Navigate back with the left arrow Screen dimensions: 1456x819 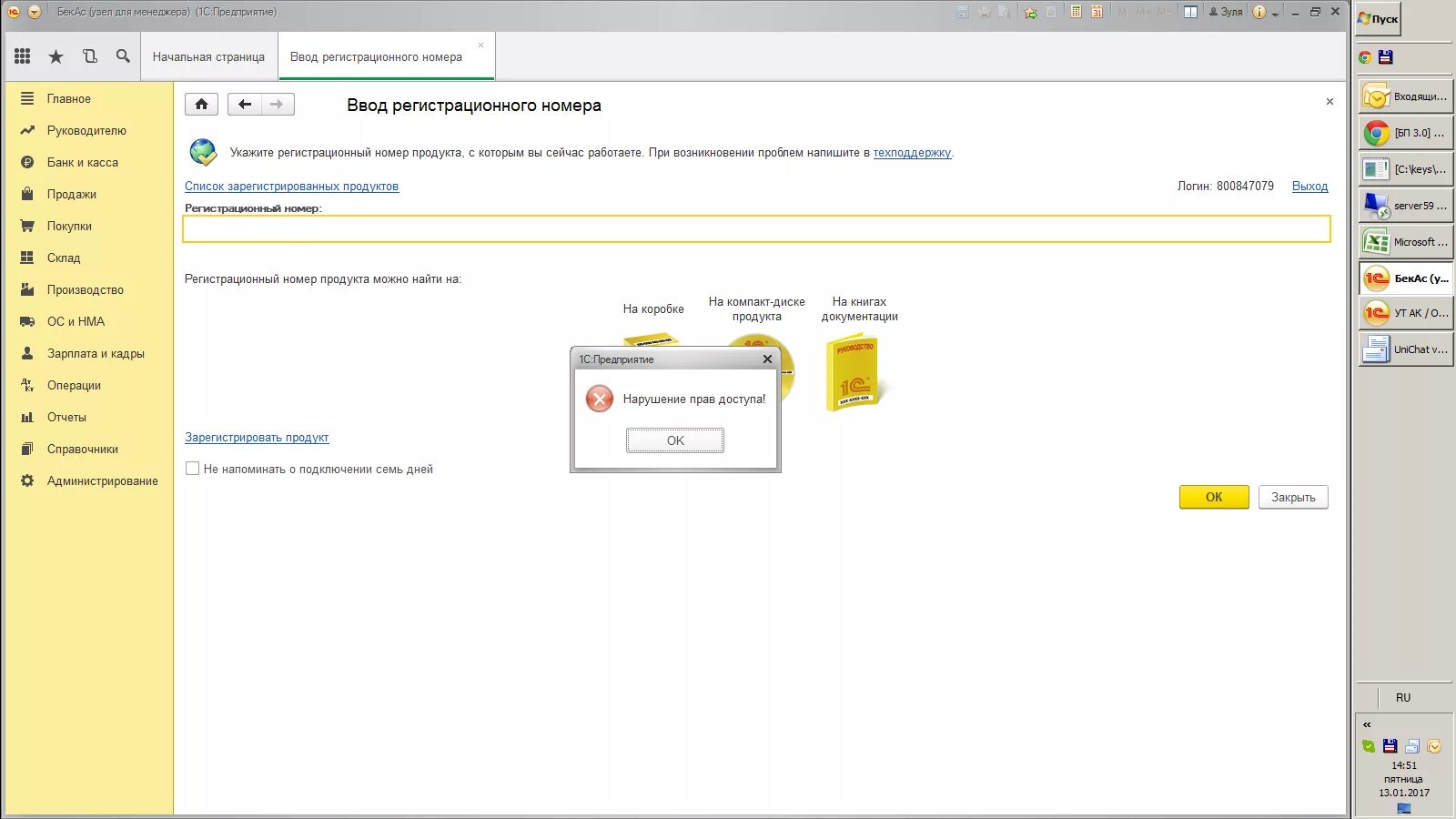click(x=244, y=105)
